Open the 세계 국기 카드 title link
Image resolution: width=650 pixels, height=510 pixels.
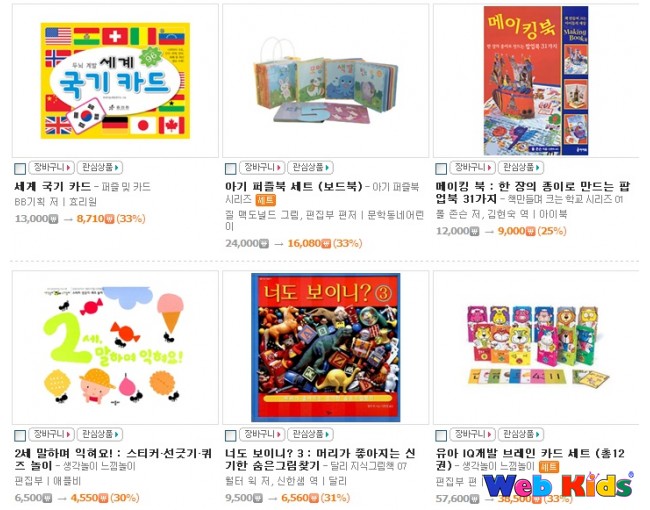click(53, 187)
